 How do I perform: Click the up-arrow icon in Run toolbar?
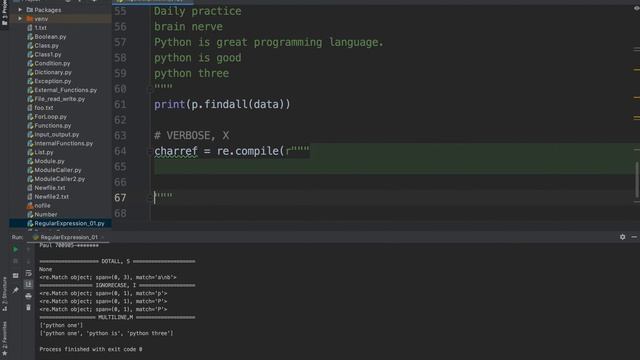coord(28,249)
